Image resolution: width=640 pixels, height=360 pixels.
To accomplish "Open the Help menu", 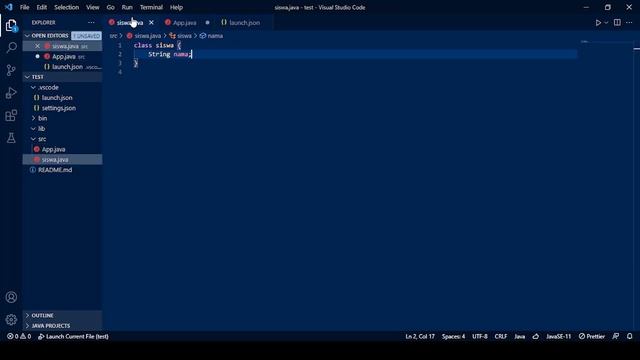I will tap(176, 7).
